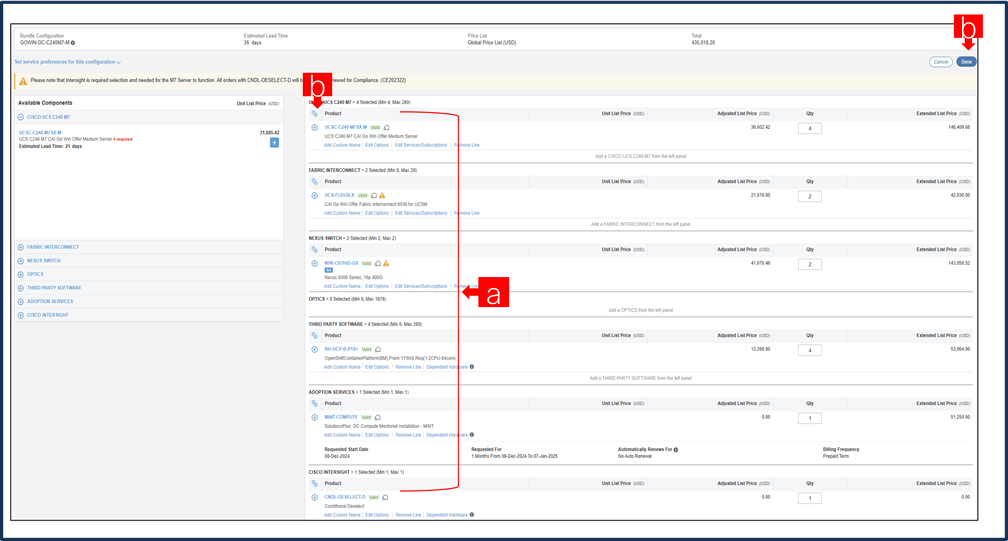1008x541 pixels.
Task: Expand NEXUS SWITCH in Available Components
Action: click(21, 260)
